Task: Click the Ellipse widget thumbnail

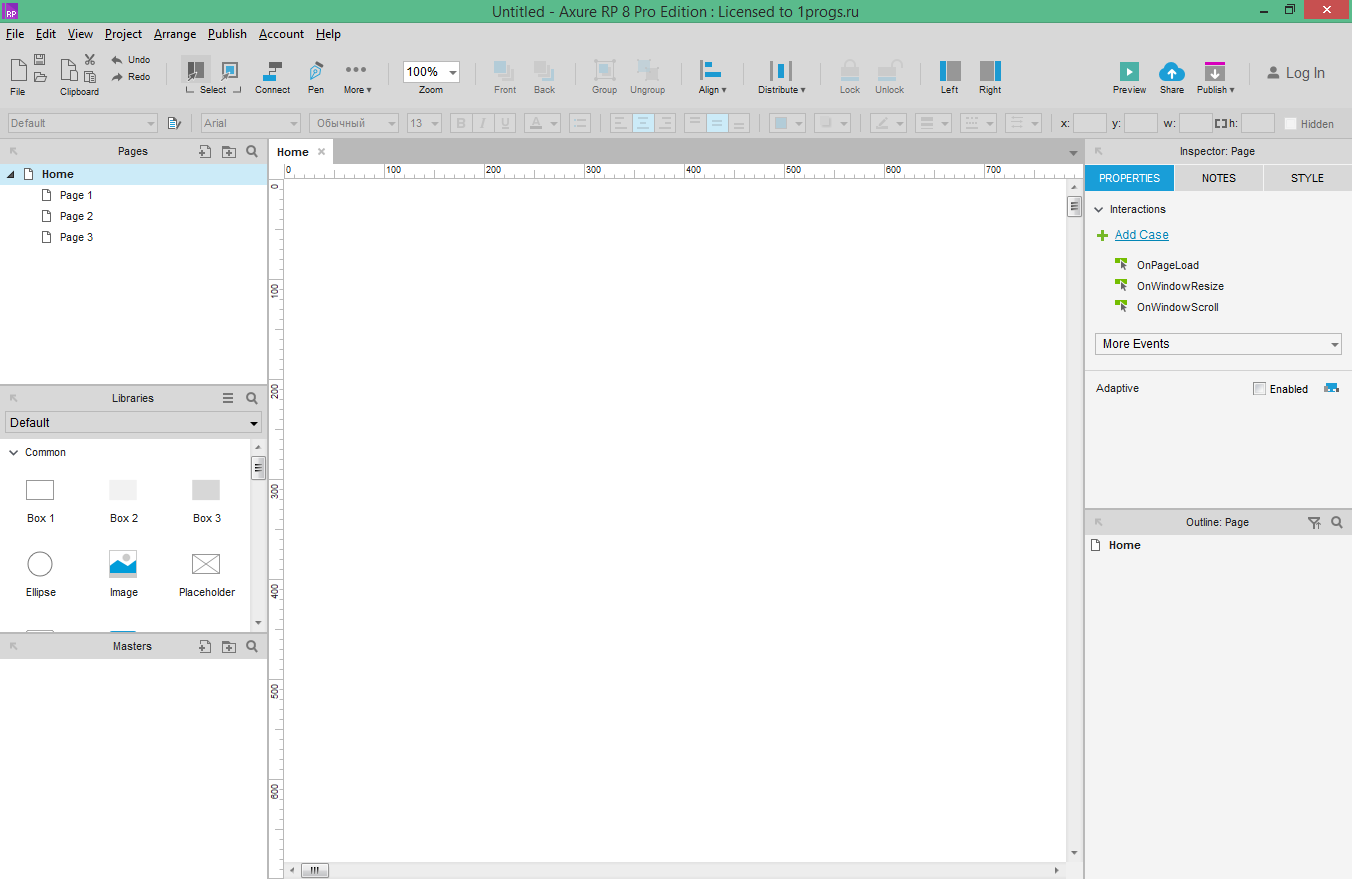Action: click(40, 564)
